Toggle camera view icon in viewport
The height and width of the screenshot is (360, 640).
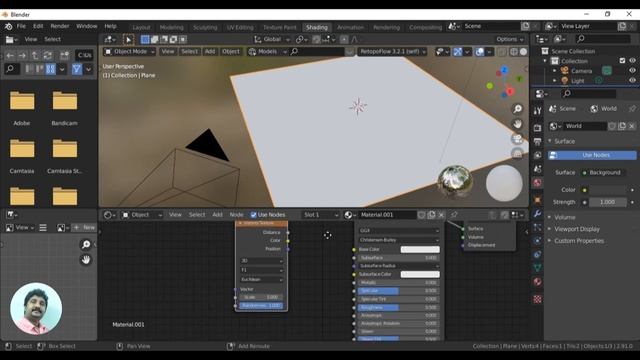[x=518, y=139]
